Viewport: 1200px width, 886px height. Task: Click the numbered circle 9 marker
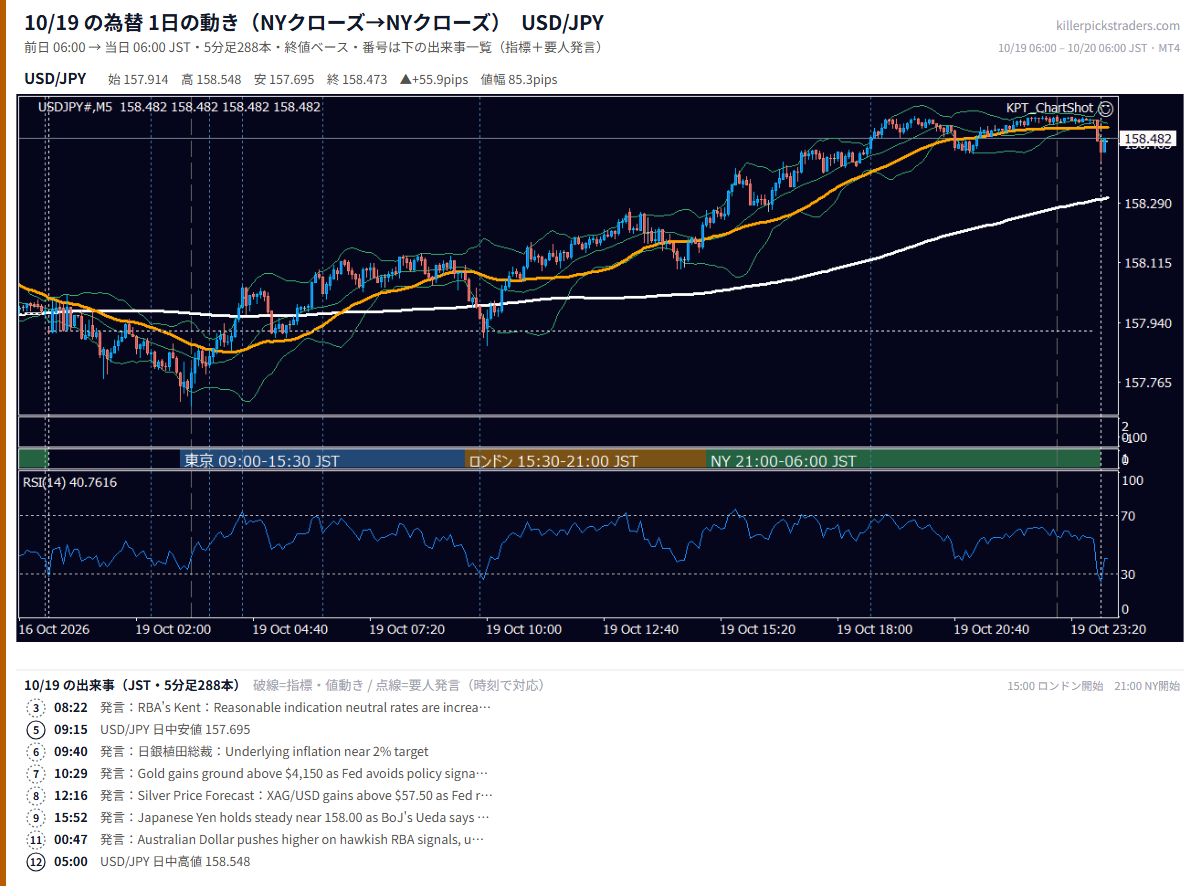click(37, 818)
